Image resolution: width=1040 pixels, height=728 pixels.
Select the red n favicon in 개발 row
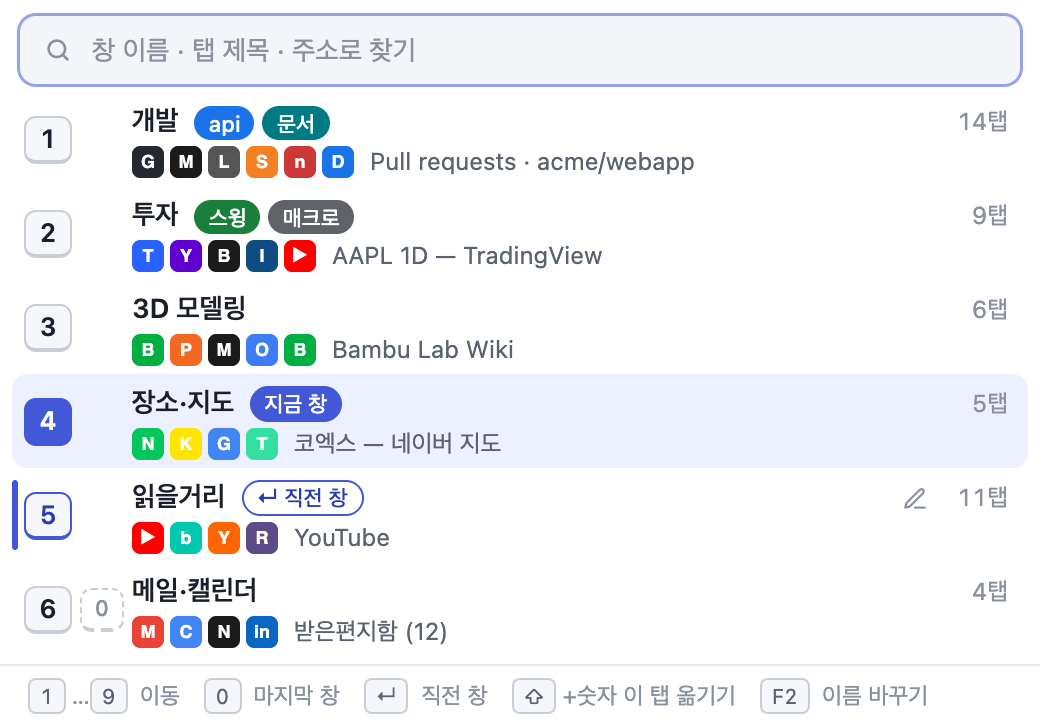pos(300,162)
